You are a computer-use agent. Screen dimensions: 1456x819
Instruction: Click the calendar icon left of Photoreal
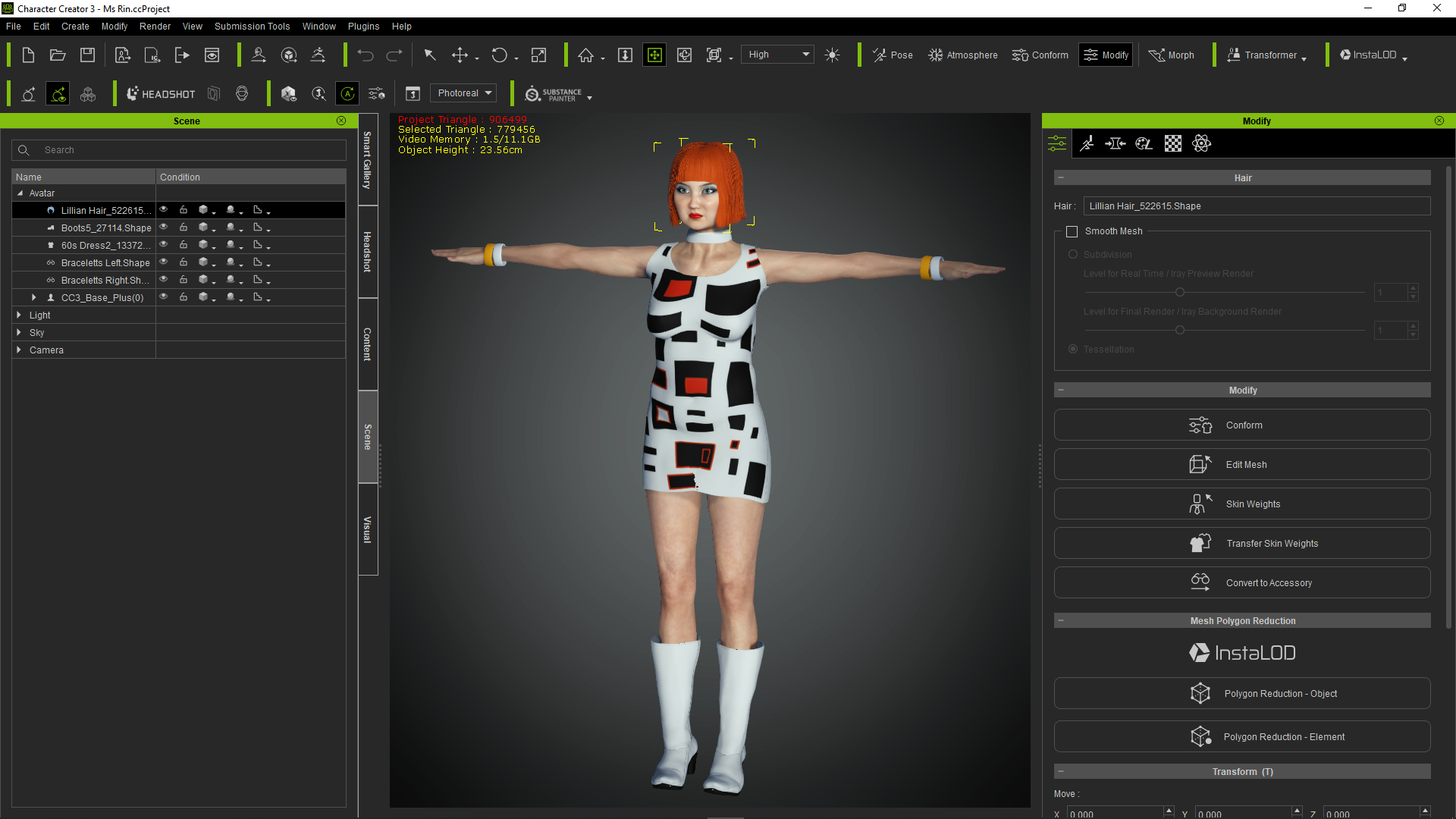[x=413, y=94]
